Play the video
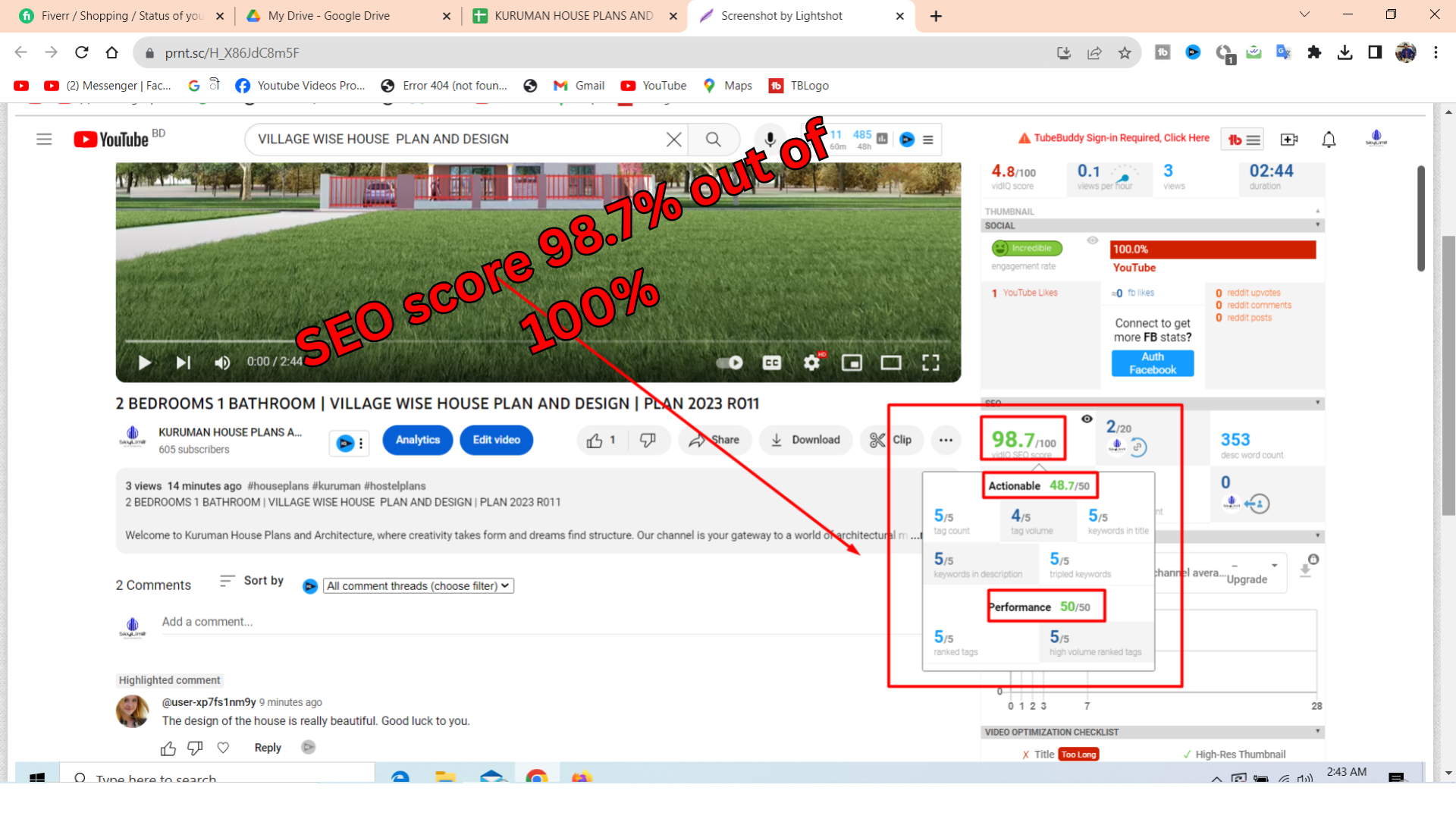The width and height of the screenshot is (1456, 819). pos(144,362)
